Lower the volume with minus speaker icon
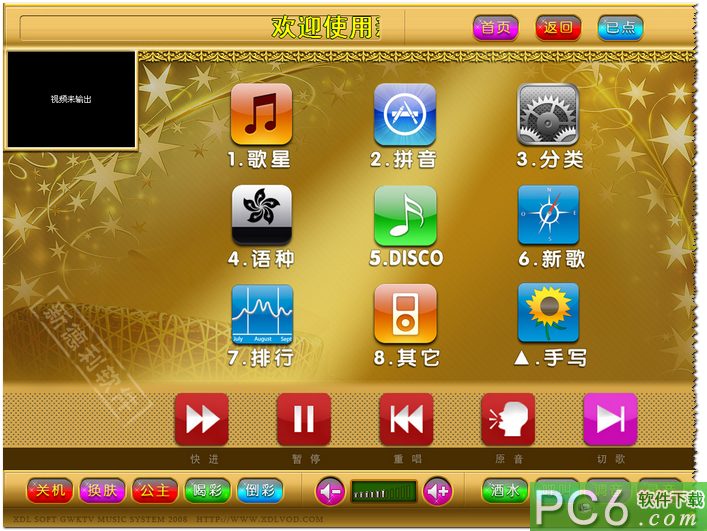 [330, 491]
